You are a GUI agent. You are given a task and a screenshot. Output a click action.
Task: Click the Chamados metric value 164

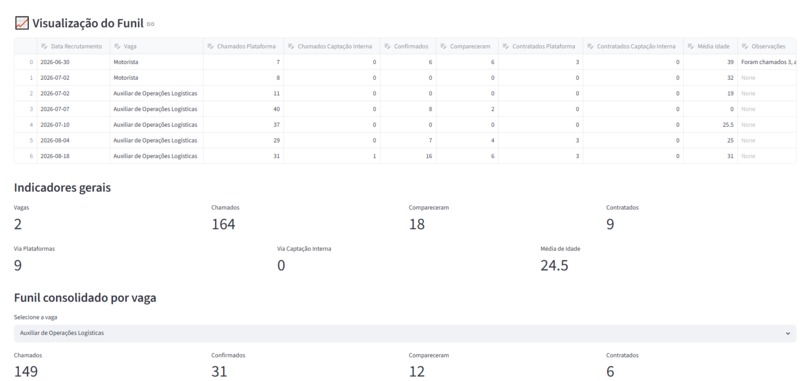(x=223, y=224)
